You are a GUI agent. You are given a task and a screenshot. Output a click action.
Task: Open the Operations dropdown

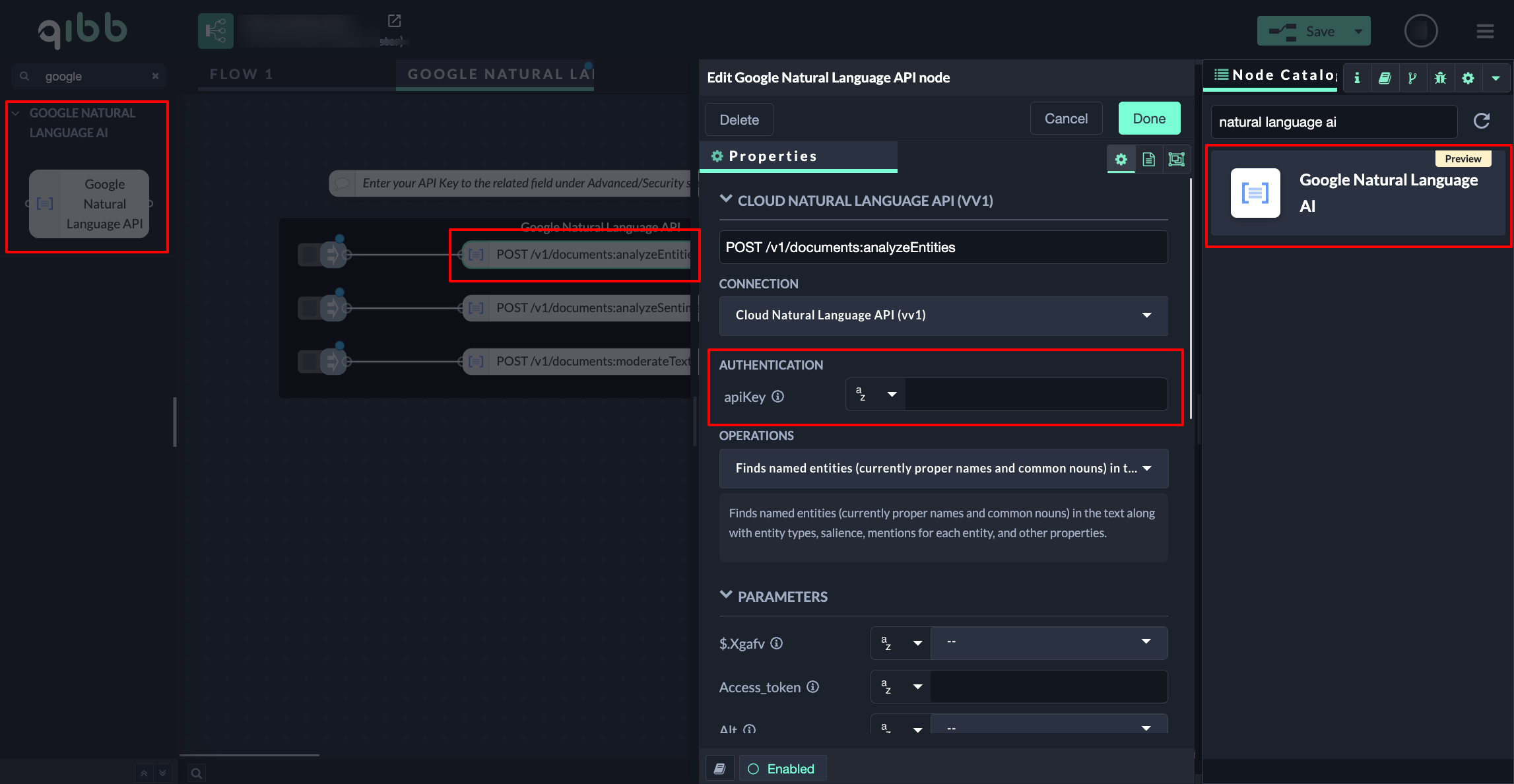[943, 469]
